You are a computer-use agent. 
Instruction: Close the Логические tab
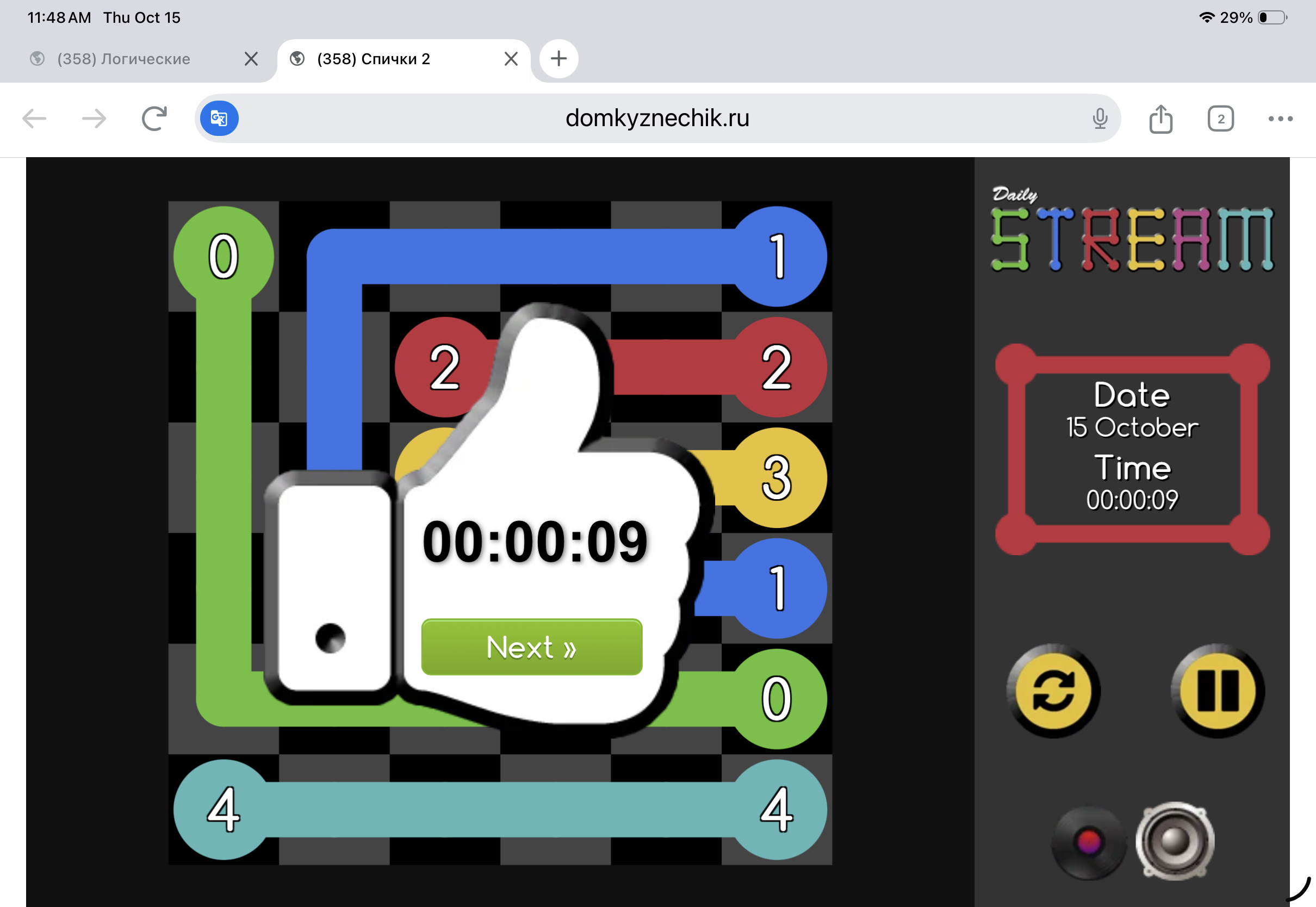[251, 59]
